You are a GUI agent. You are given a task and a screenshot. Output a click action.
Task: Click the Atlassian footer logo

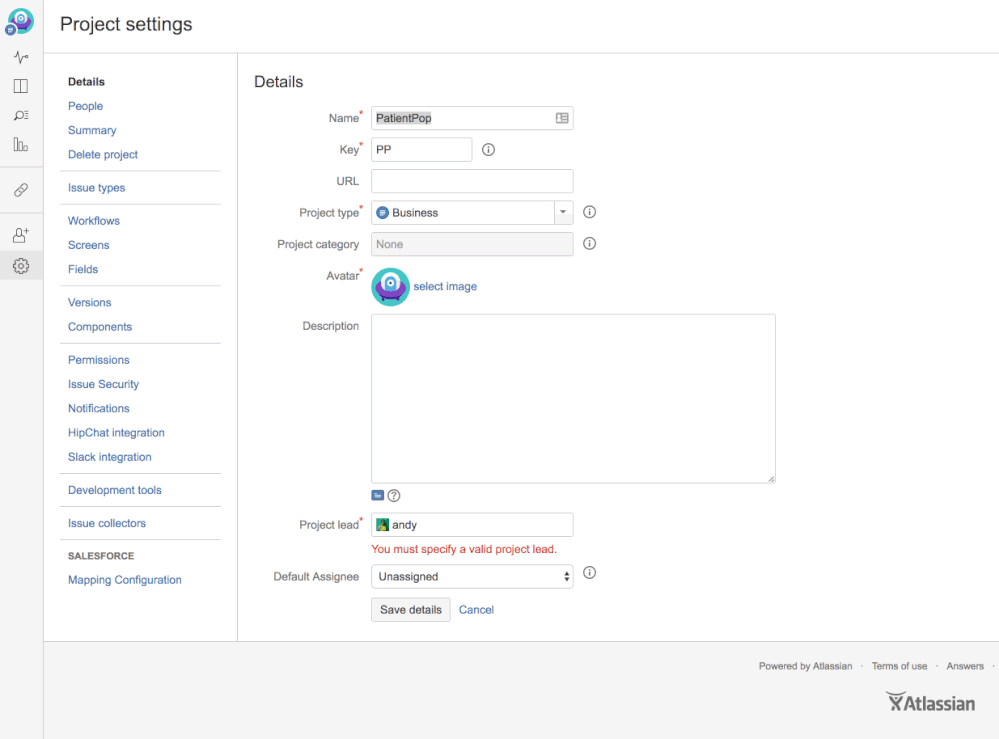pyautogui.click(x=931, y=702)
